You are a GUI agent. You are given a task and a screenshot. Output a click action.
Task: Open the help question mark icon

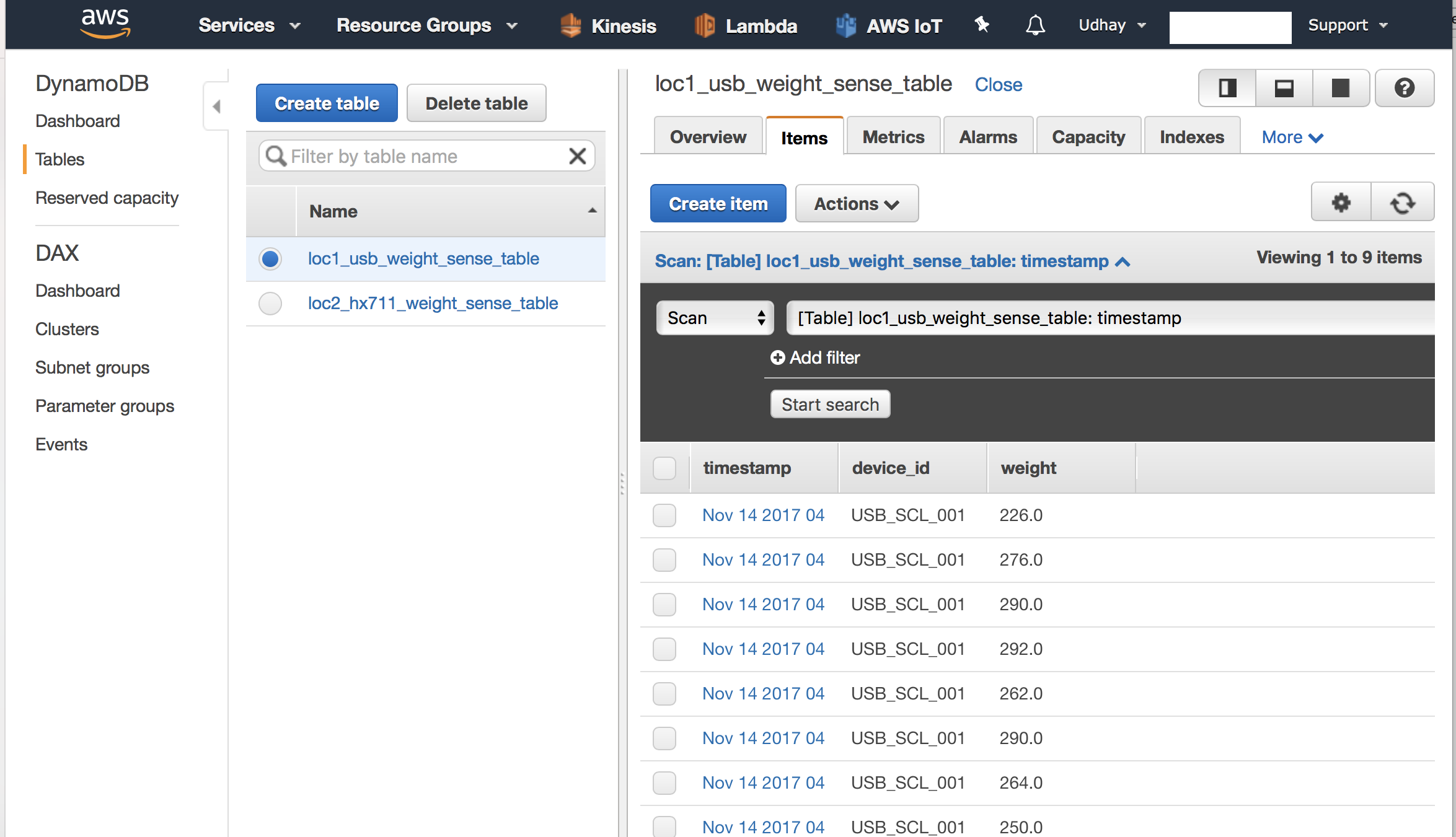(x=1404, y=88)
